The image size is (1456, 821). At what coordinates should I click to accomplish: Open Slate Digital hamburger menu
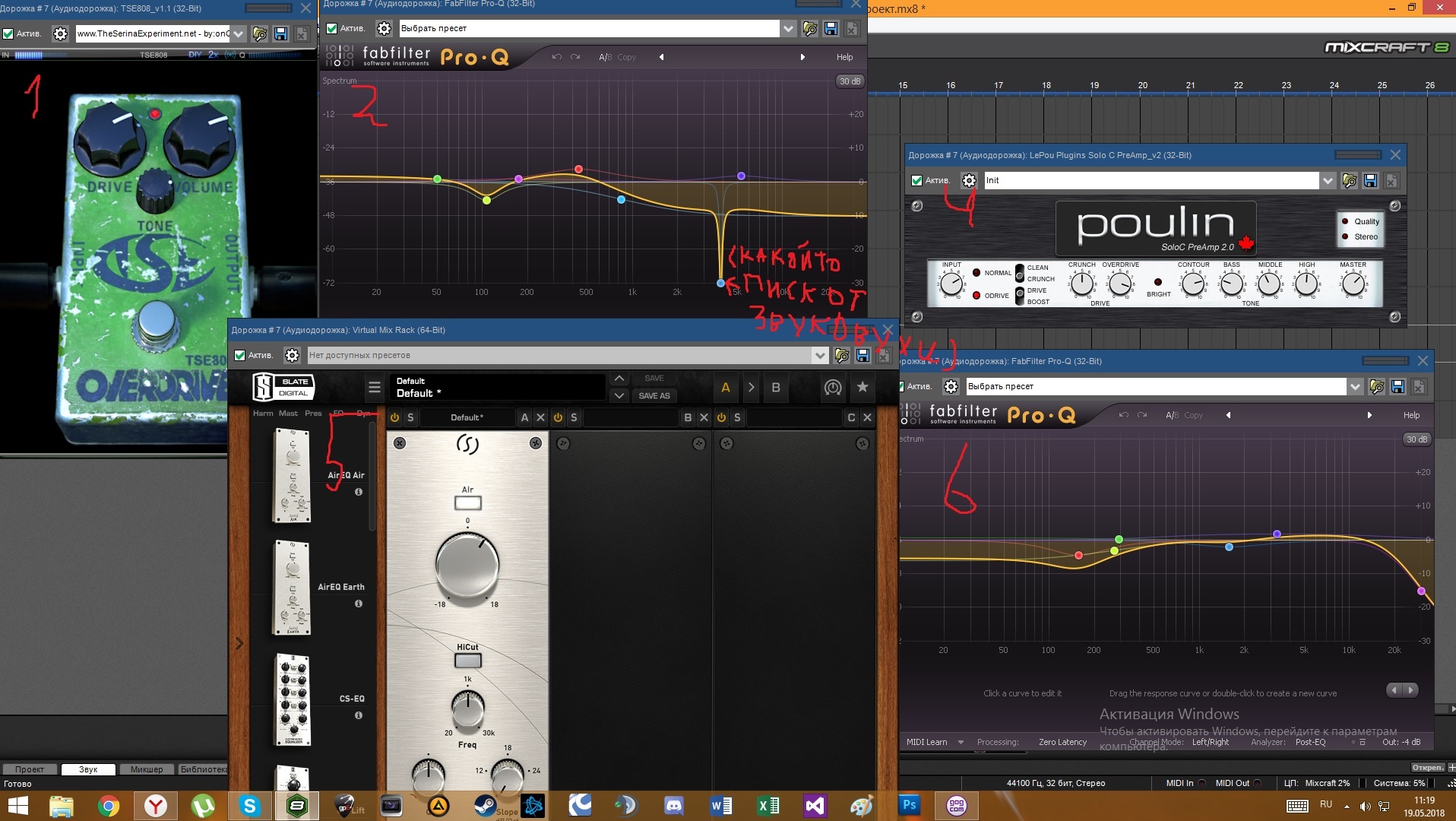click(x=374, y=388)
